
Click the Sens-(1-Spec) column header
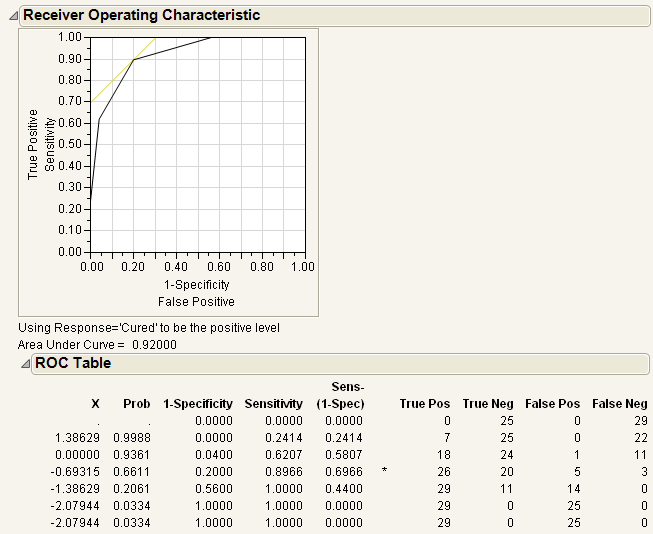[x=340, y=395]
